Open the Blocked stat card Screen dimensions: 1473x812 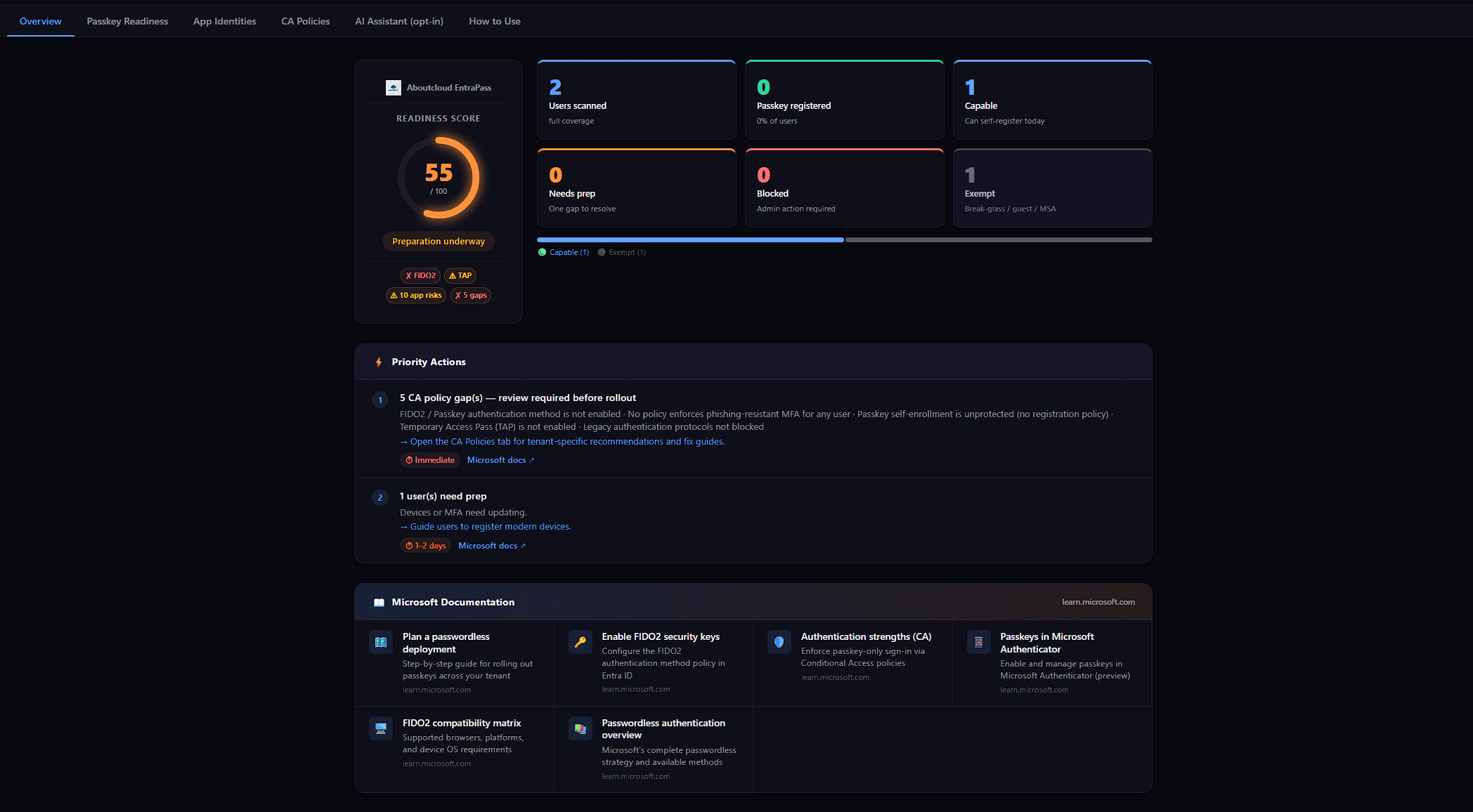(x=845, y=188)
